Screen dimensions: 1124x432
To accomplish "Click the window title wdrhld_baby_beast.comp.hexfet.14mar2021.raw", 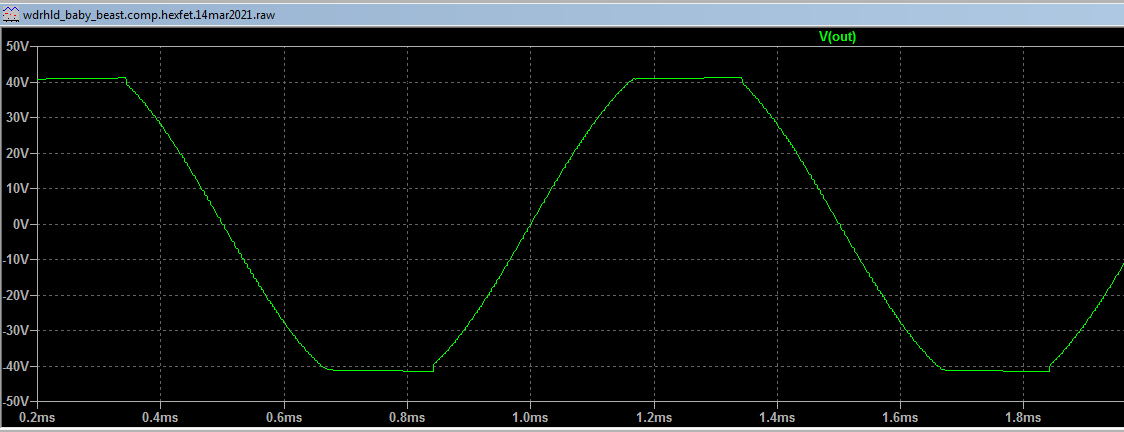I will tap(148, 14).
